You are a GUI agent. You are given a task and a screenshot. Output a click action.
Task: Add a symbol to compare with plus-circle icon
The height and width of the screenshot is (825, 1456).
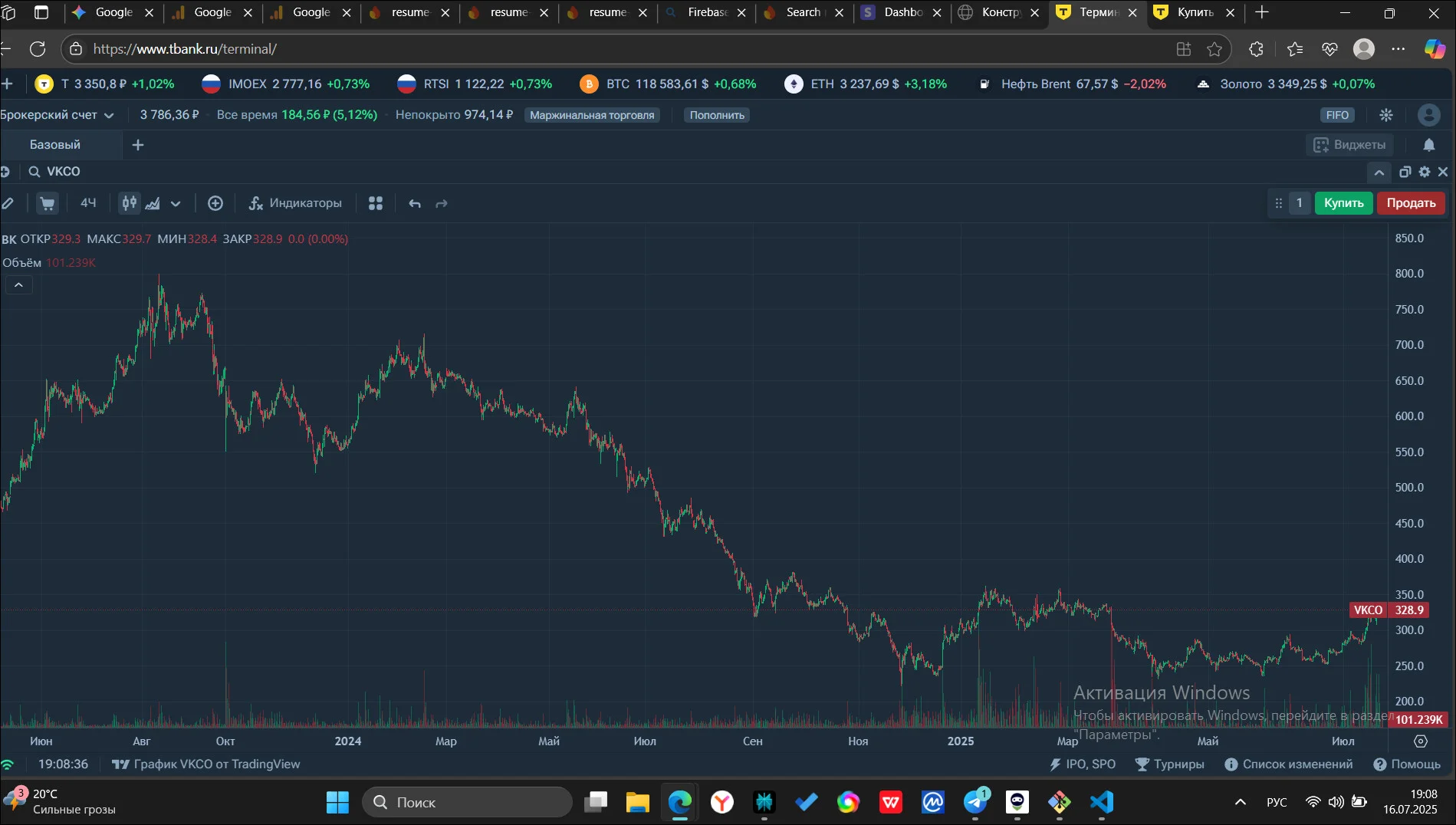tap(215, 203)
